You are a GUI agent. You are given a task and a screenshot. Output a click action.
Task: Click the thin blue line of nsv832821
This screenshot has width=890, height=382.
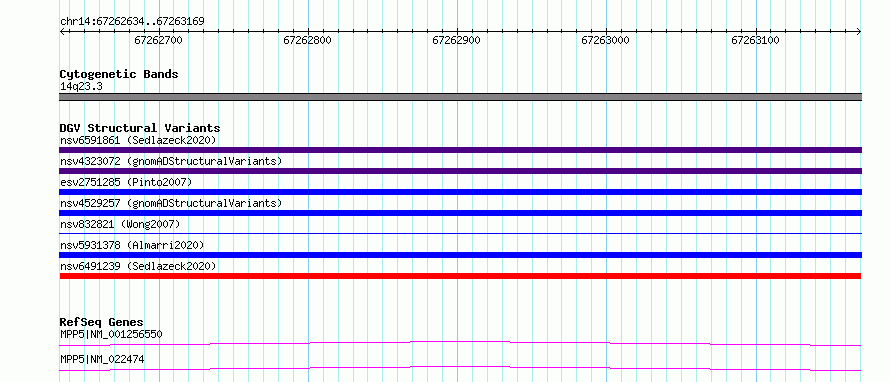click(x=460, y=233)
